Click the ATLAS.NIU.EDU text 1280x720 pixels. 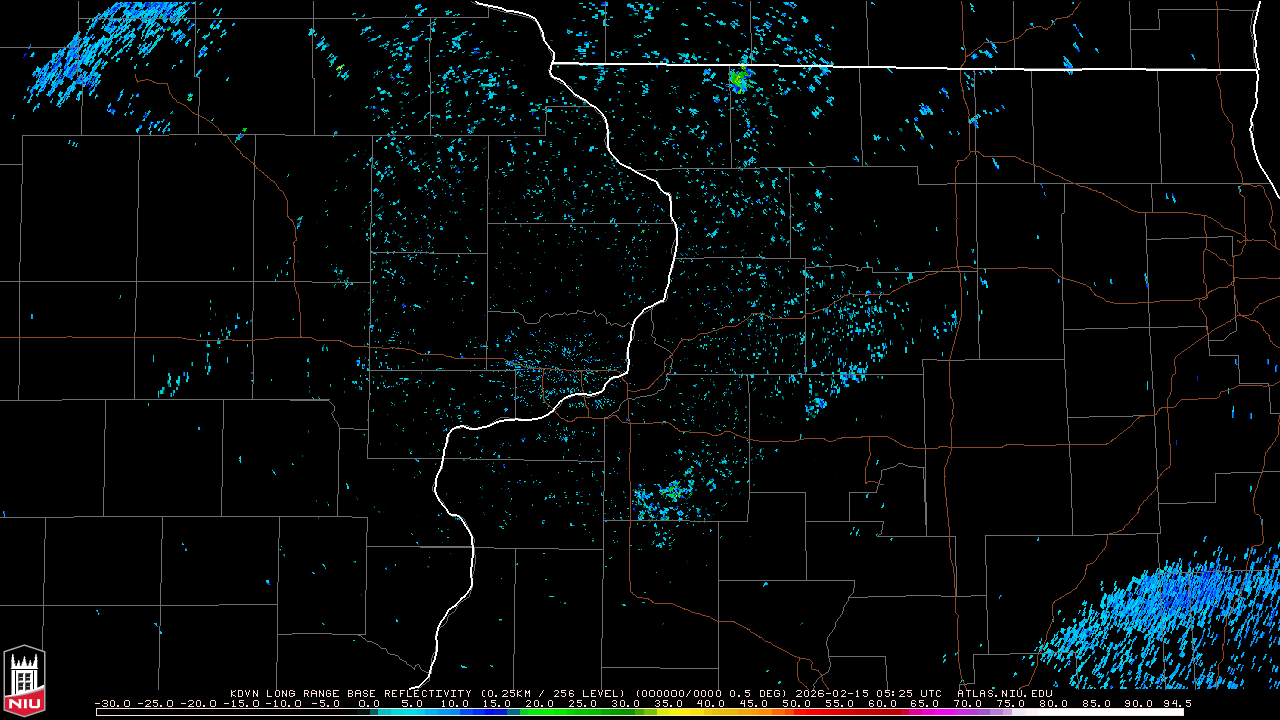[x=1004, y=693]
